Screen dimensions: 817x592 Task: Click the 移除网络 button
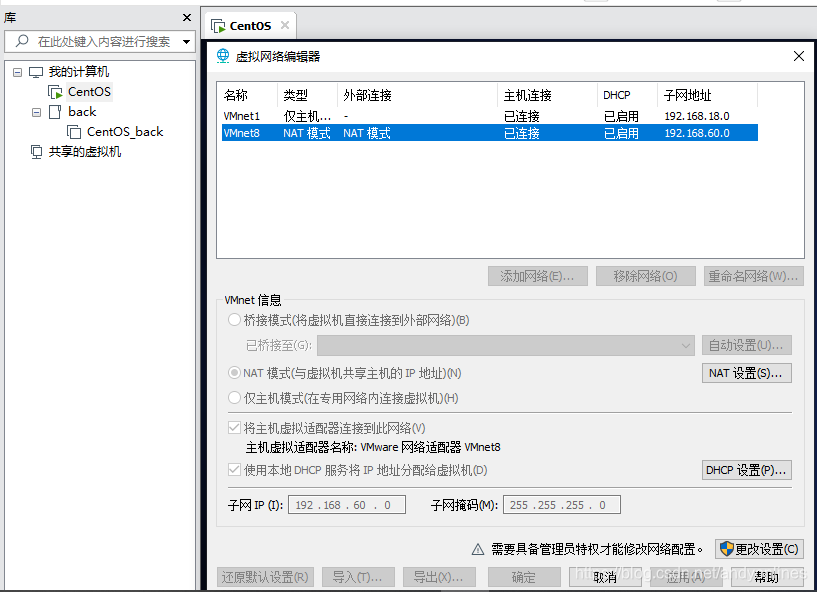click(x=646, y=276)
